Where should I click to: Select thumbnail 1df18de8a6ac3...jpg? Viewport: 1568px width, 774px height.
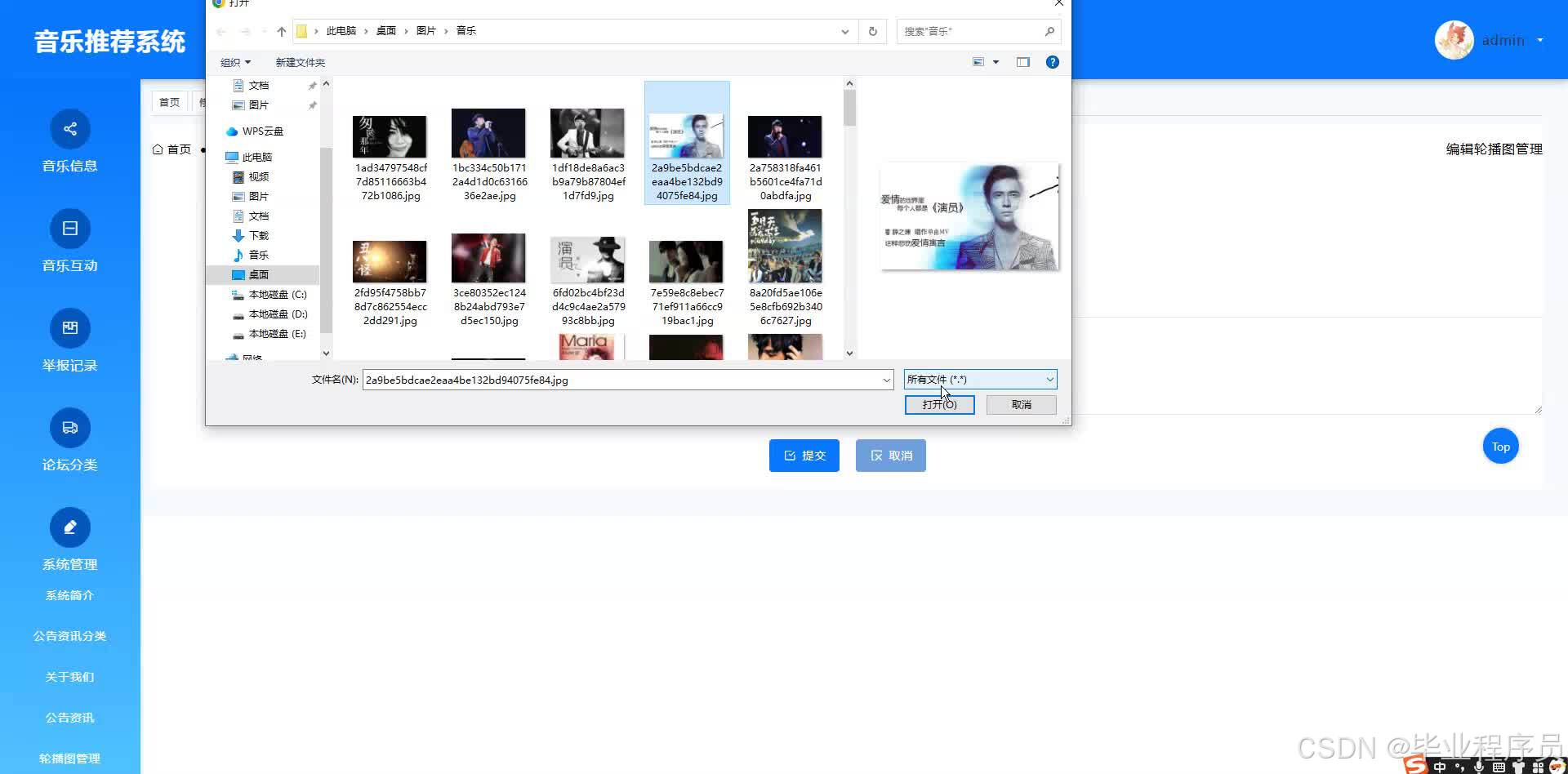[x=587, y=133]
